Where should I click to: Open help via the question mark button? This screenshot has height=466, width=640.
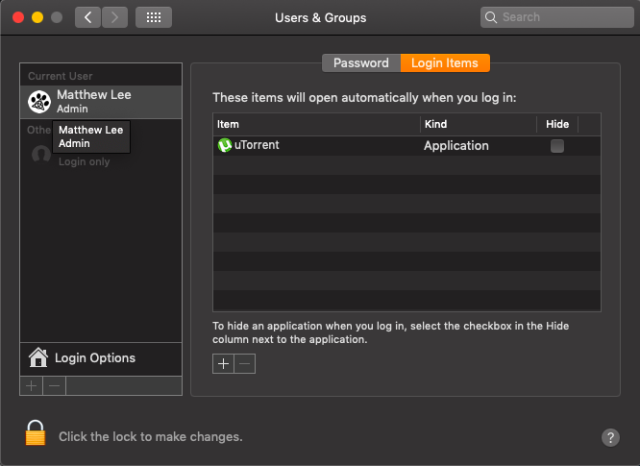[610, 437]
